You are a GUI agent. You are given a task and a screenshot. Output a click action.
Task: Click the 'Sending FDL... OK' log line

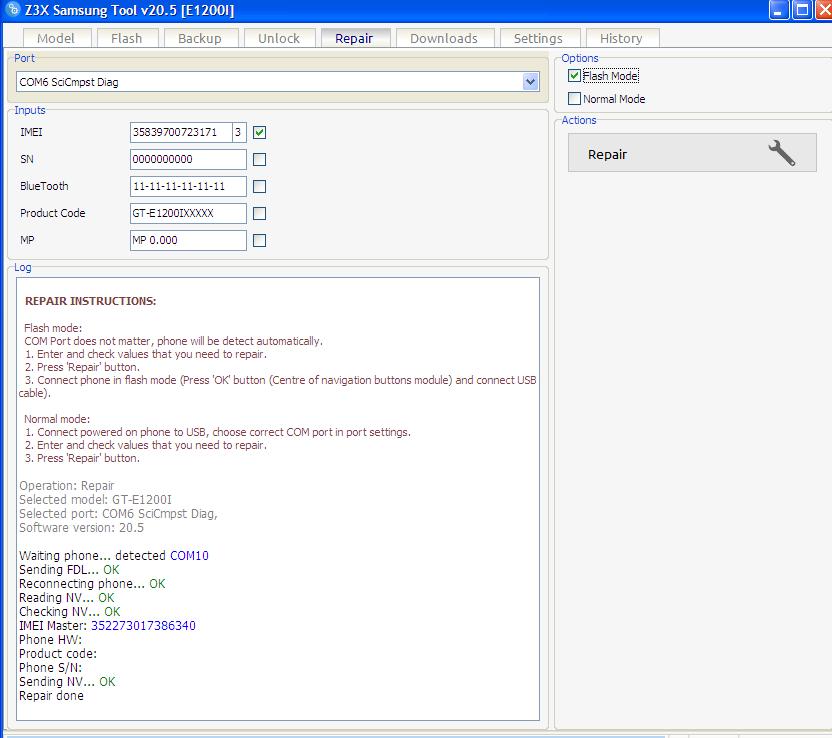click(x=70, y=570)
